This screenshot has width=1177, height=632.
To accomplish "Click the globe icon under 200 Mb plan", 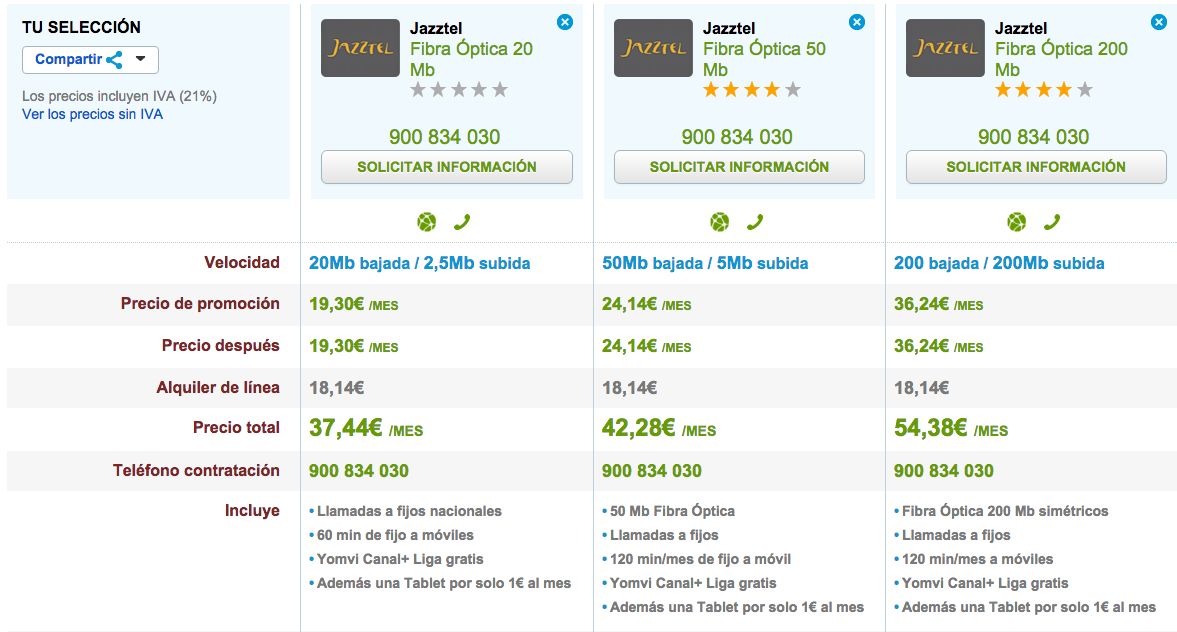I will click(1017, 222).
